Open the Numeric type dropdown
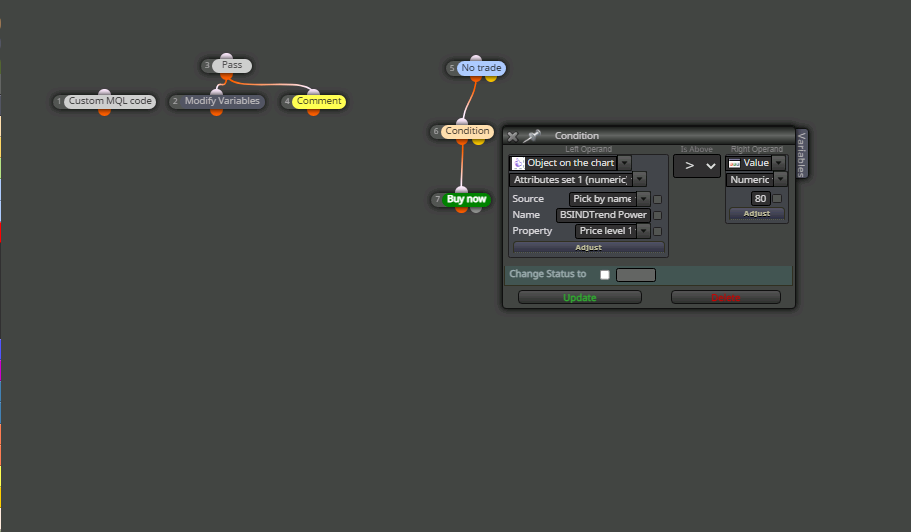911x532 pixels. (780, 179)
